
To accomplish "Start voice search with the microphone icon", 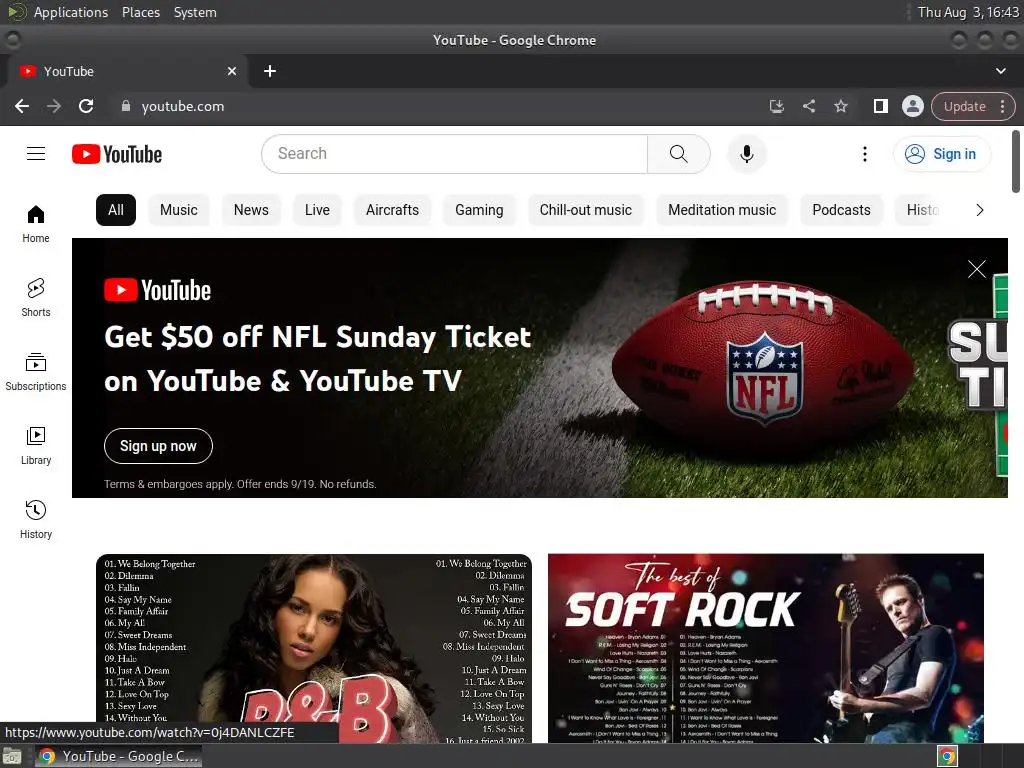I will pyautogui.click(x=746, y=154).
